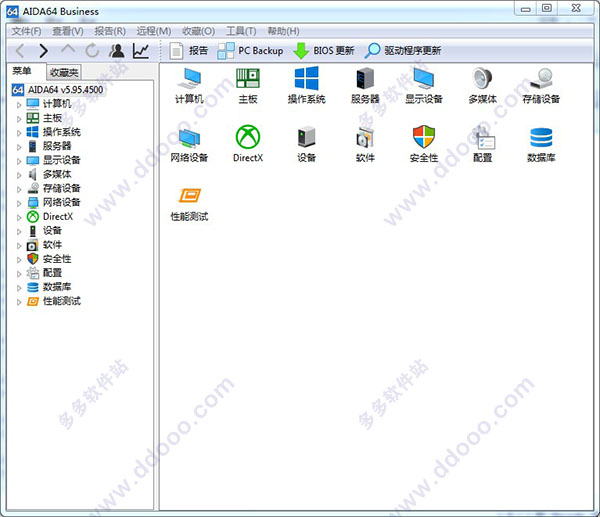Viewport: 600px width, 517px height.
Task: Click the user silhouette toolbar icon
Action: 117,51
